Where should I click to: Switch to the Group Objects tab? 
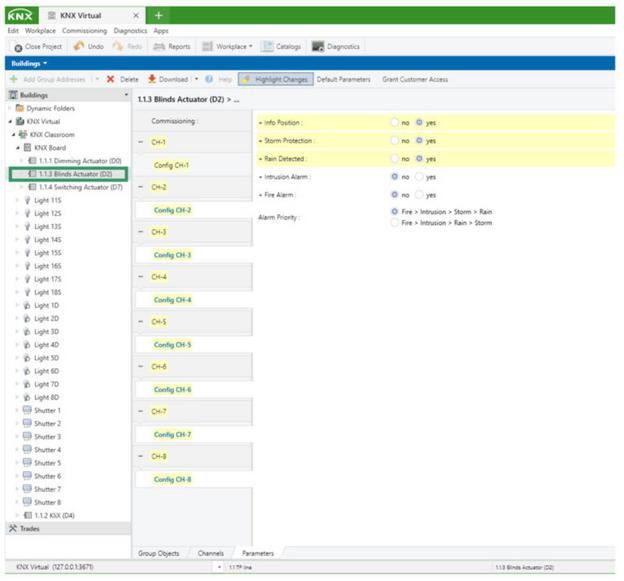pos(160,552)
